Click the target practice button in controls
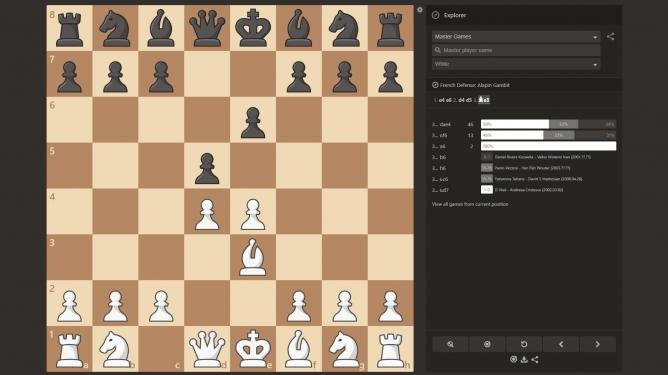Viewport: 668px width, 375px height. [487, 344]
